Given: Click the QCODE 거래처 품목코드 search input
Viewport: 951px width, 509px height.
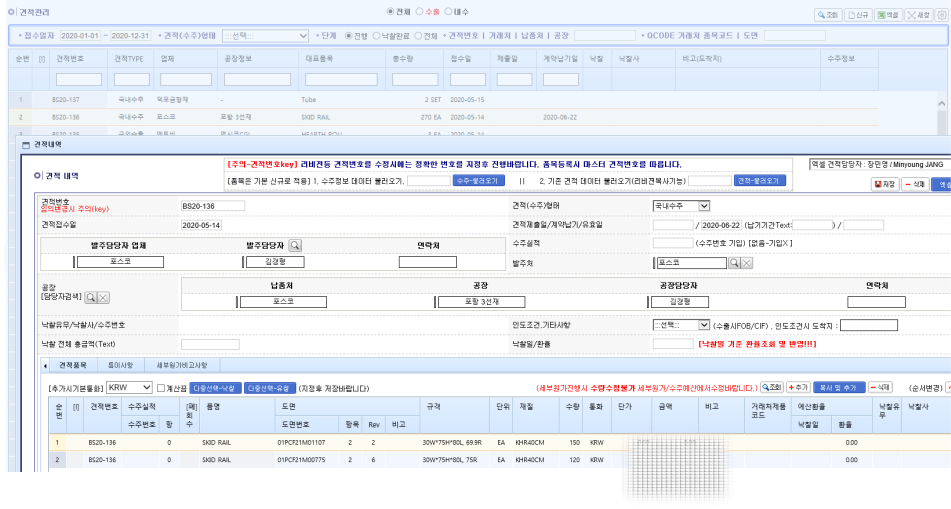Looking at the screenshot, I should [795, 36].
